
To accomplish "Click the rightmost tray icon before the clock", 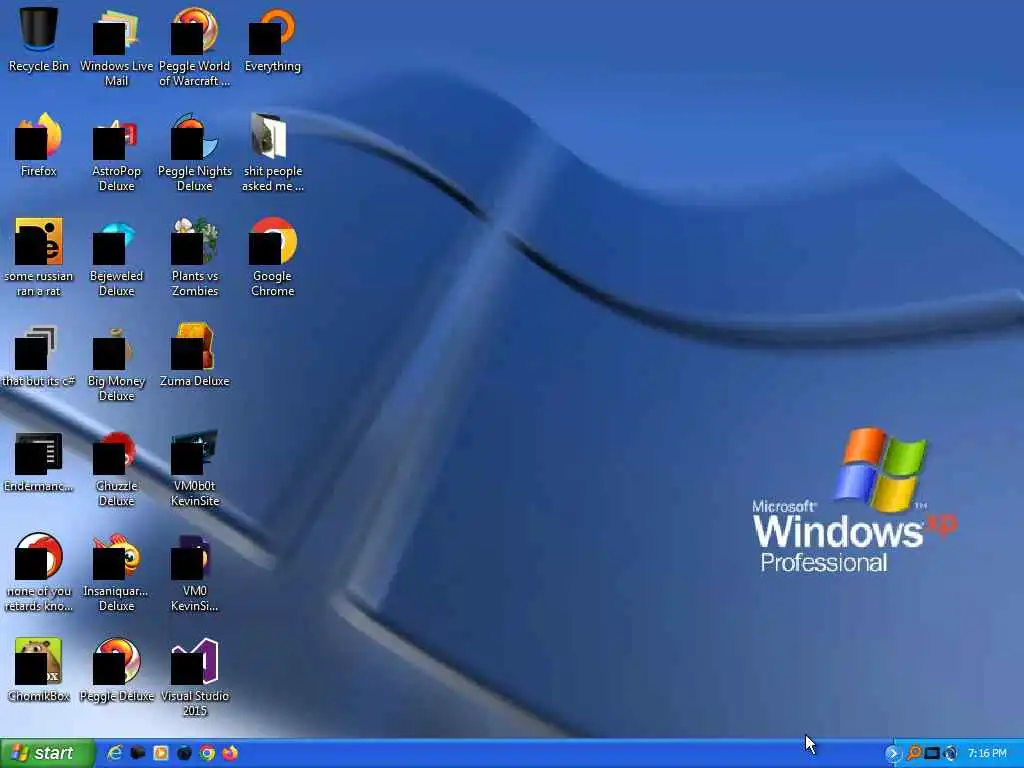I will point(950,754).
